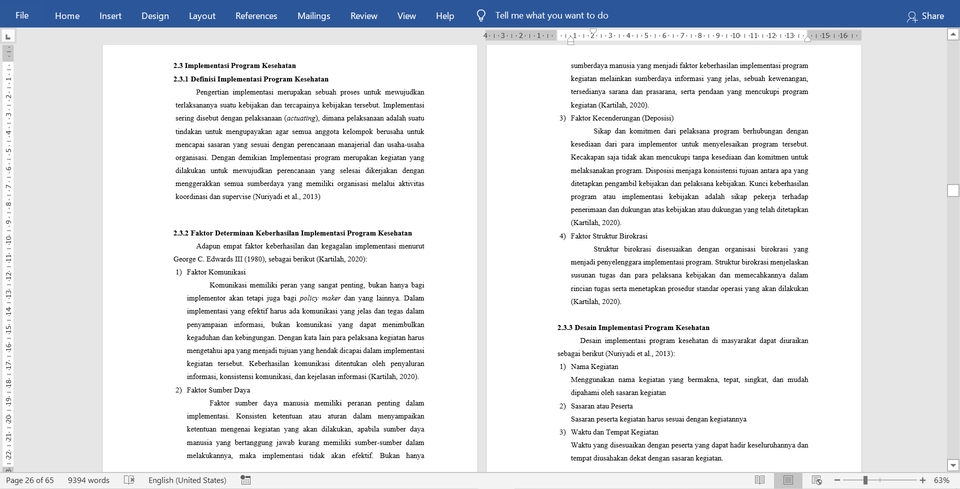Click list item Faktor Kecenderungan (Deposisi)
The height and width of the screenshot is (489, 960).
pos(622,118)
